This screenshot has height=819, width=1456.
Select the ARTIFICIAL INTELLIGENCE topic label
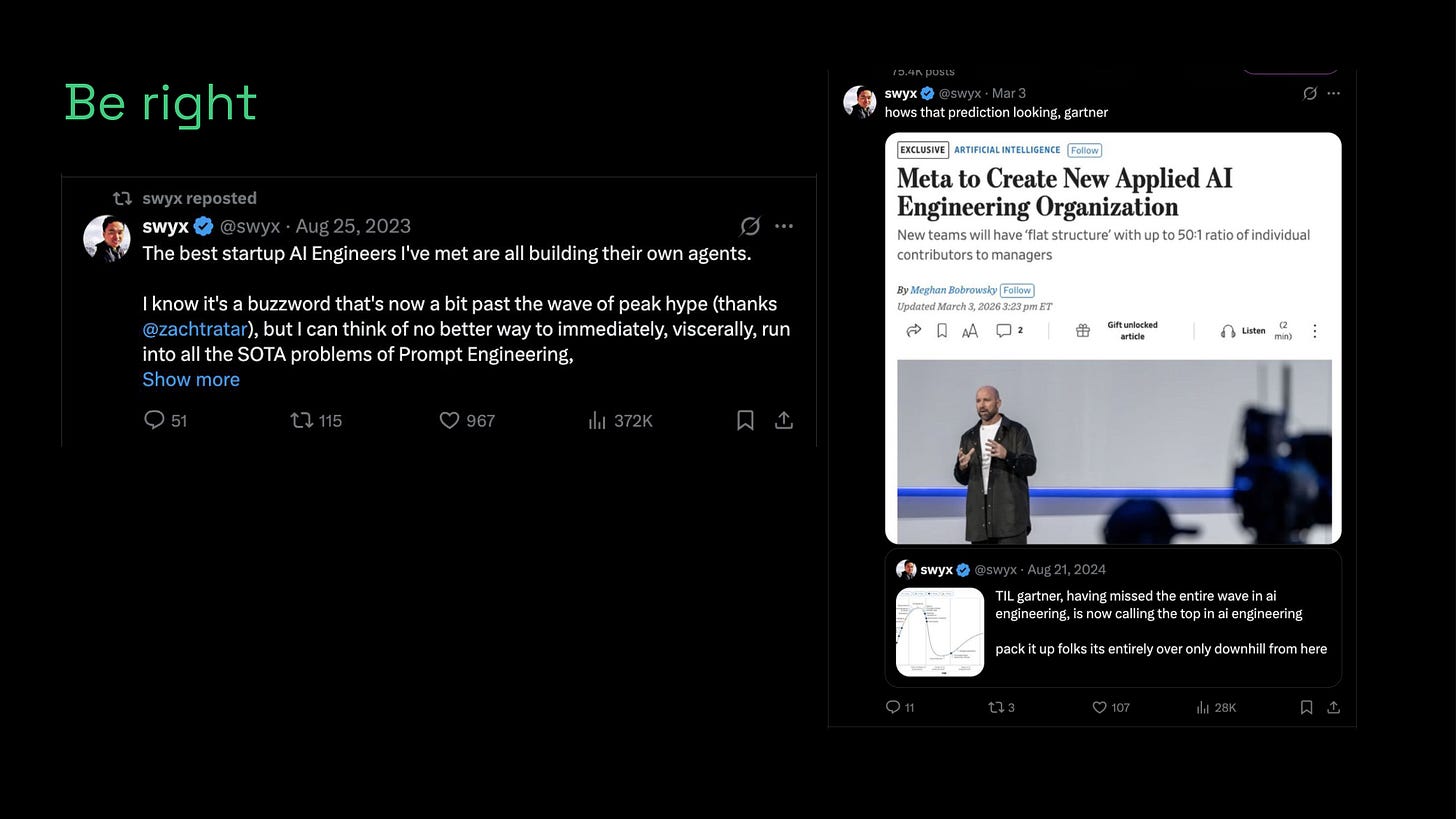click(x=1007, y=150)
